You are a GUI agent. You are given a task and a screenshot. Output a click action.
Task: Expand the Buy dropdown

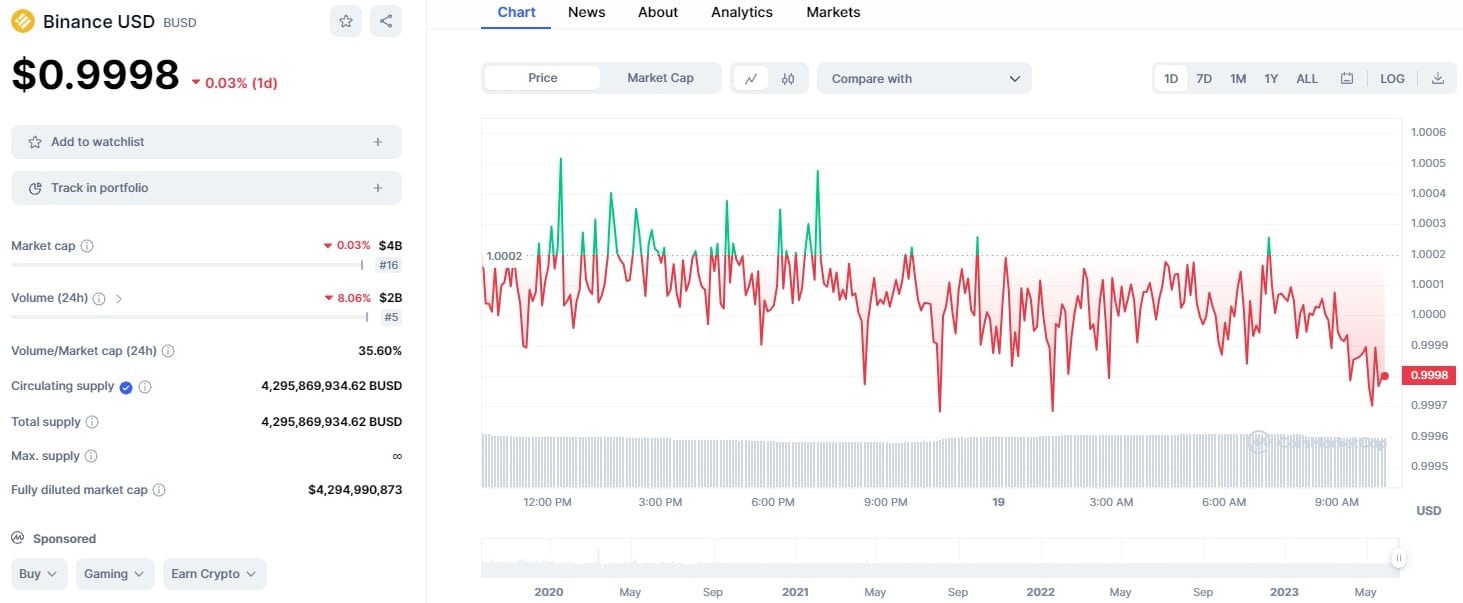coord(40,574)
